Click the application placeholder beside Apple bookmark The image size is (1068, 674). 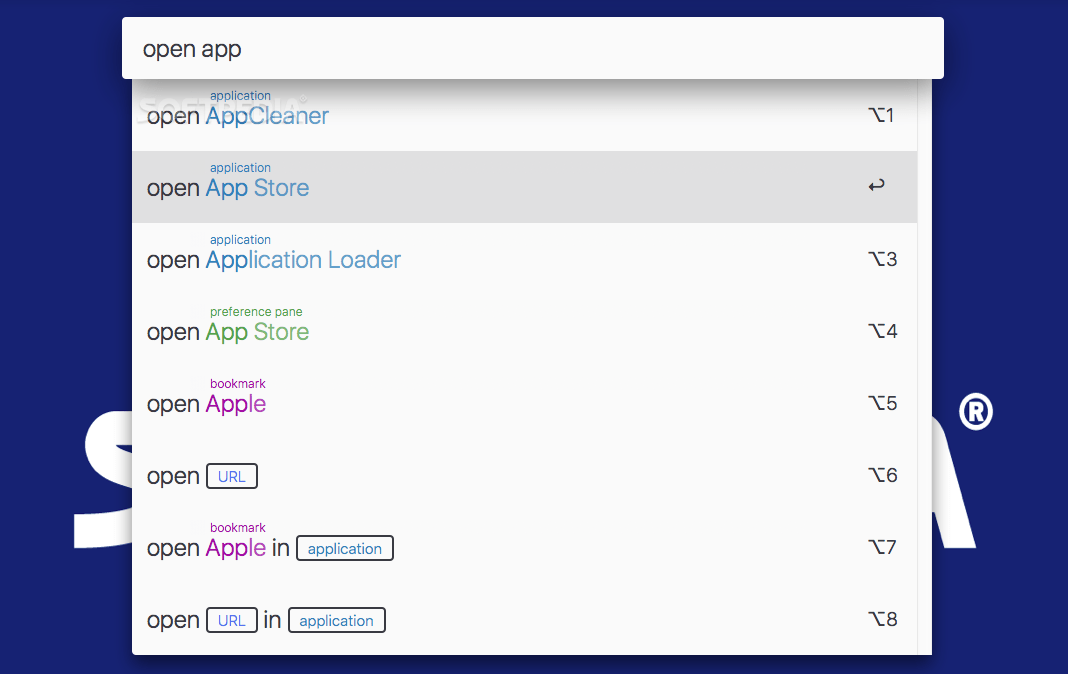click(344, 548)
